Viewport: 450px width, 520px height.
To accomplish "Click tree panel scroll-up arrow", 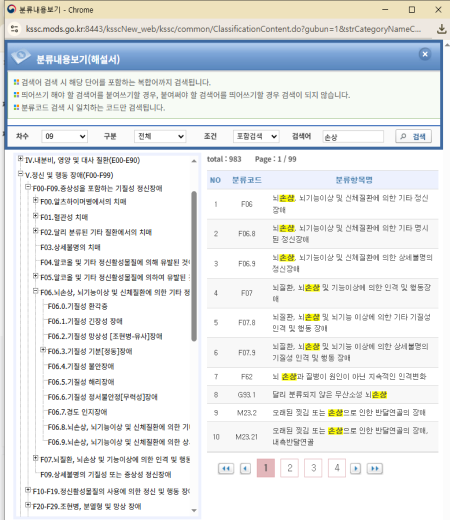I will 194,161.
